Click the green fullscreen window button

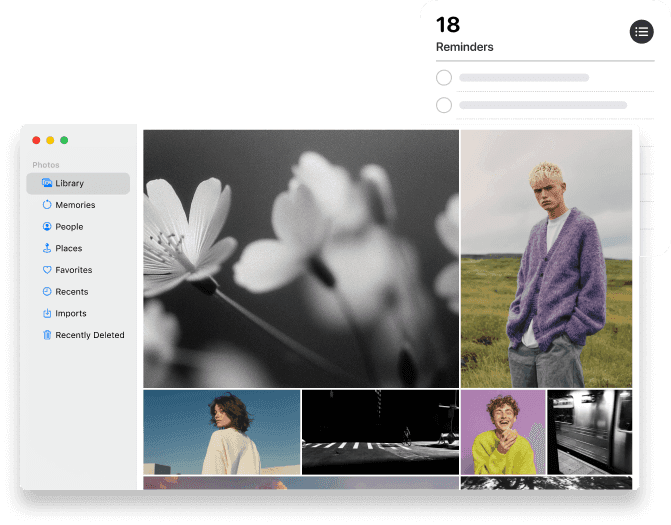[64, 140]
